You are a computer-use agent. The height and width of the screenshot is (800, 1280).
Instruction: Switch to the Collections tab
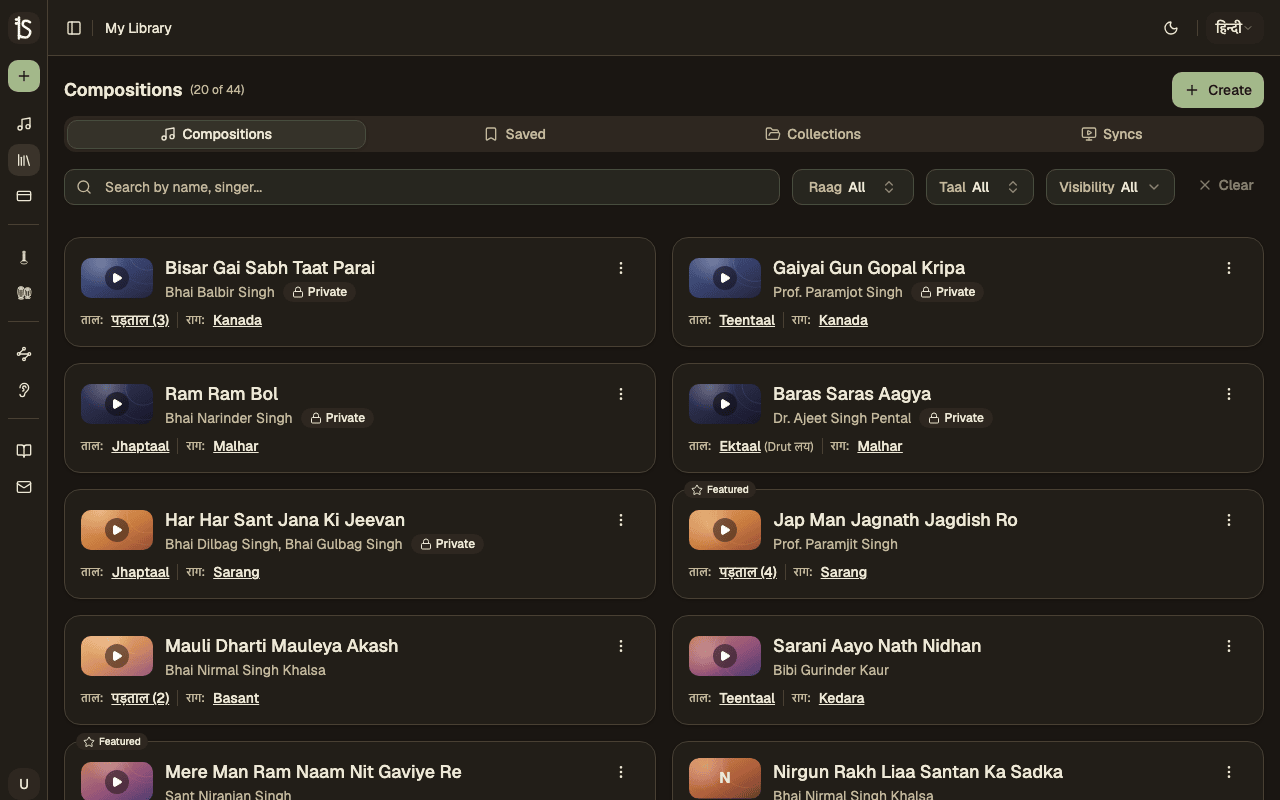point(813,134)
